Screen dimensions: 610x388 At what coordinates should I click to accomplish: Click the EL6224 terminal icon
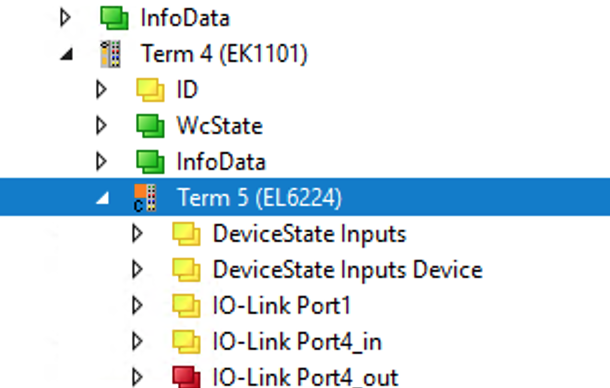click(145, 198)
